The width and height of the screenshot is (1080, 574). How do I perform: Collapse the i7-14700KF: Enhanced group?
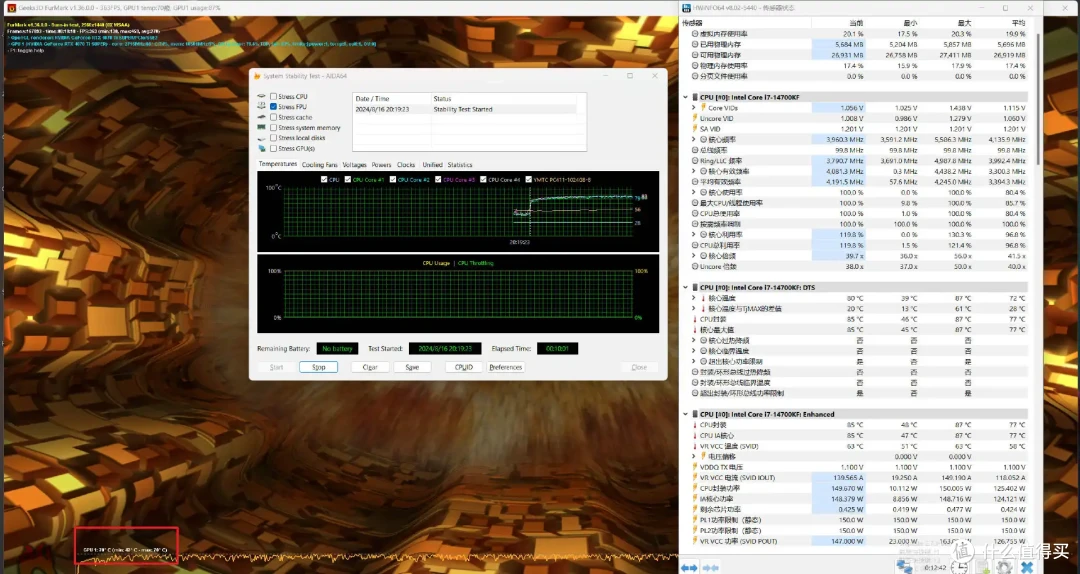[685, 414]
